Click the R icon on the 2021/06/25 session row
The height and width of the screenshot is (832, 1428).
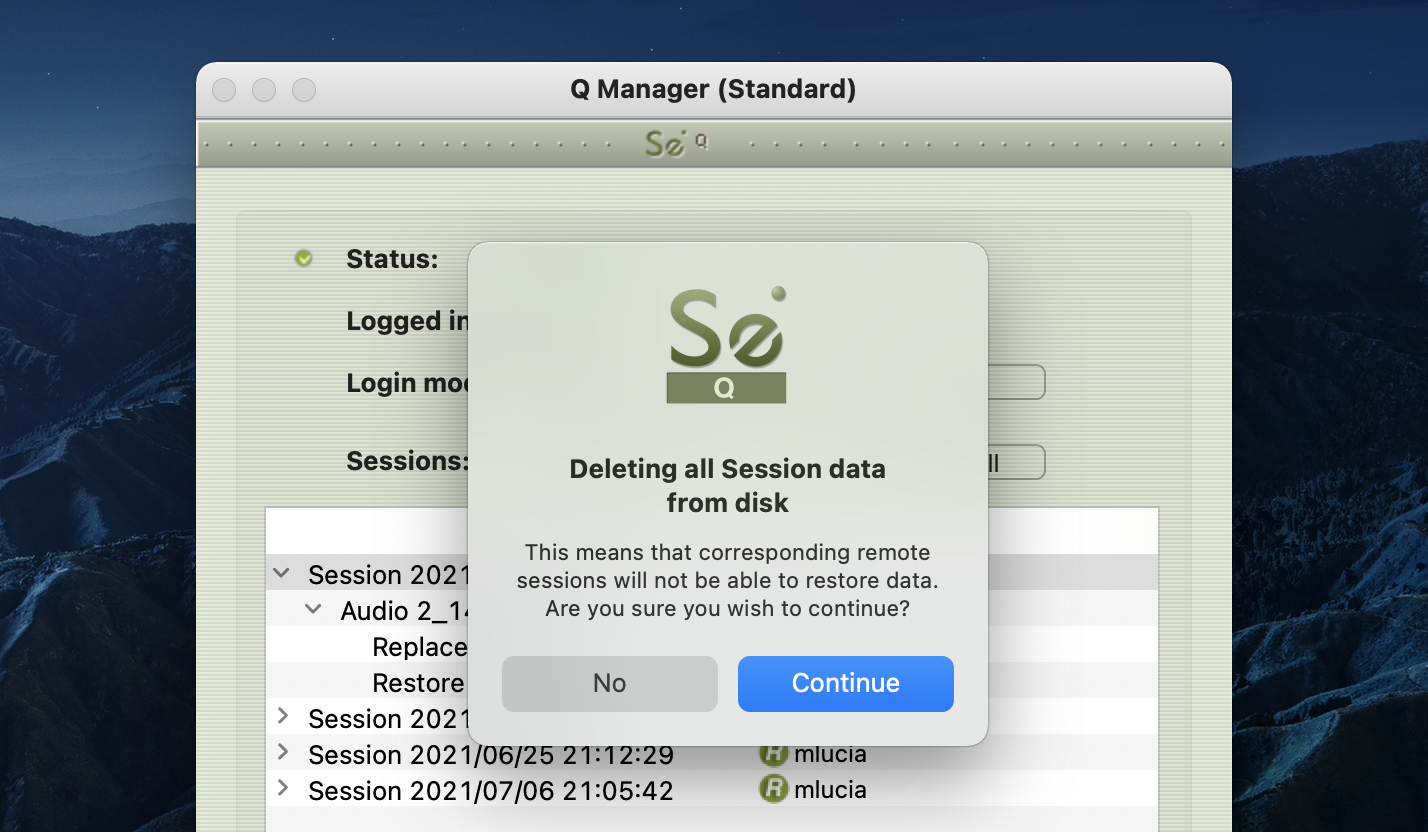point(773,754)
